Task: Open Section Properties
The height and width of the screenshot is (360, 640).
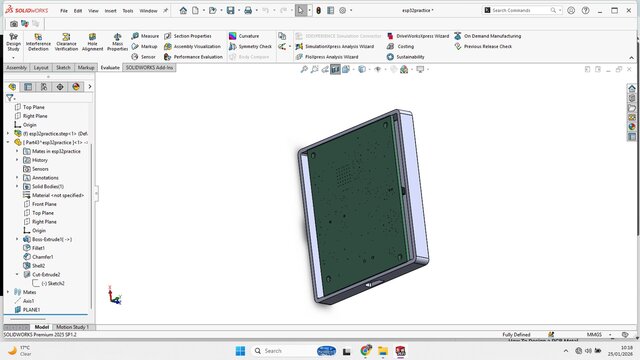Action: (188, 36)
